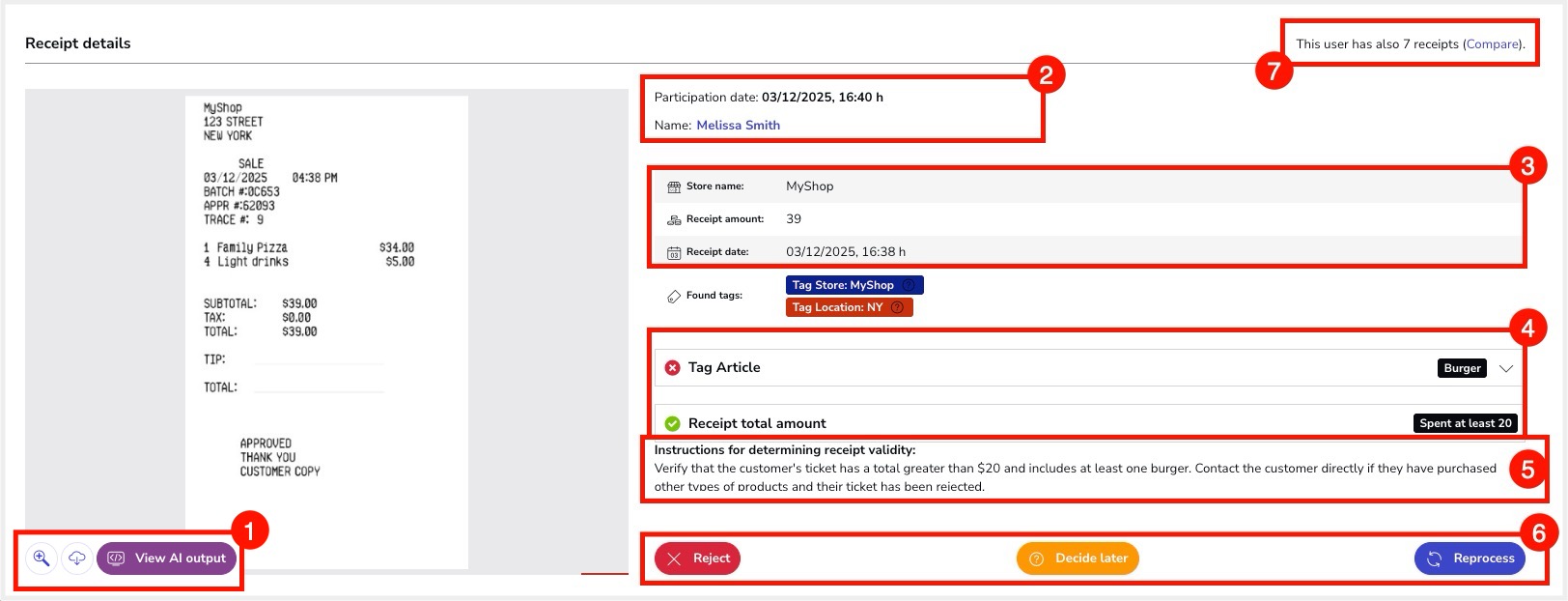The image size is (1568, 601).
Task: Click the tag icon beside Found tags
Action: (674, 296)
